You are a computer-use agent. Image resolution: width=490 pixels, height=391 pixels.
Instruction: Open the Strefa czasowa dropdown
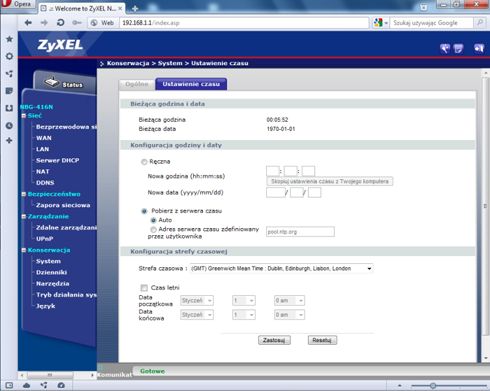(281, 268)
